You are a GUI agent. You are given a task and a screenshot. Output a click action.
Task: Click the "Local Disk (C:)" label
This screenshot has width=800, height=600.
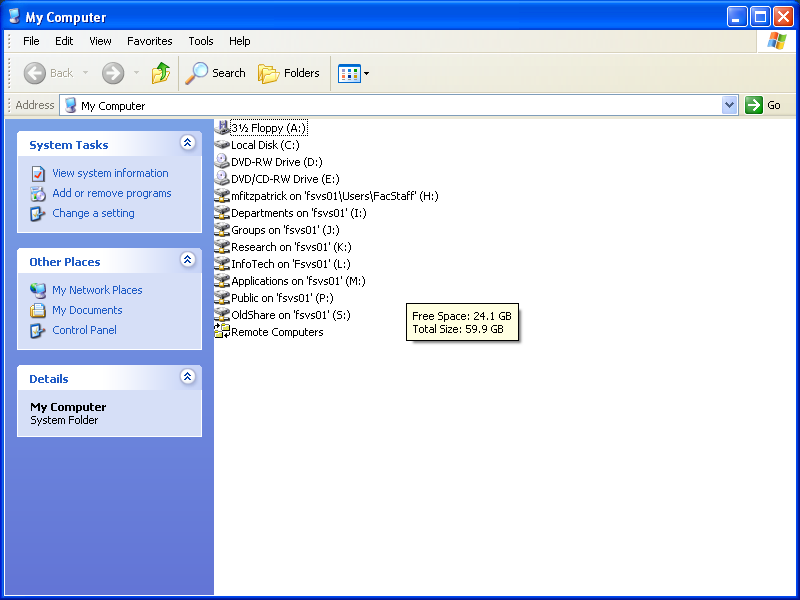pyautogui.click(x=265, y=145)
